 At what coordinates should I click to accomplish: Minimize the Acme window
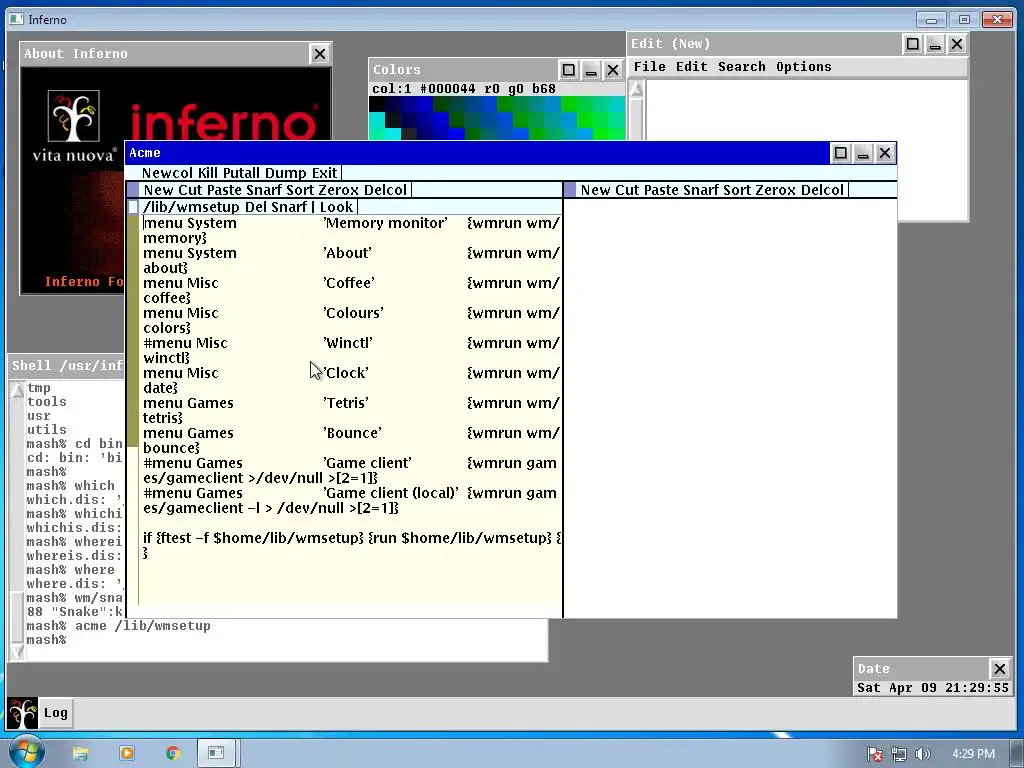coord(863,153)
